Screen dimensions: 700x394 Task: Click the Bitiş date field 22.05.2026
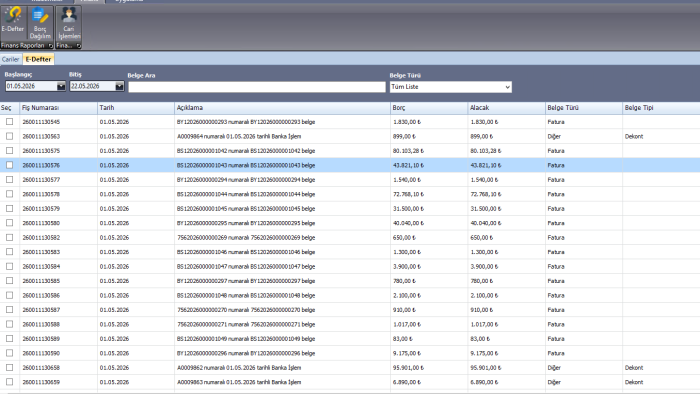[92, 86]
